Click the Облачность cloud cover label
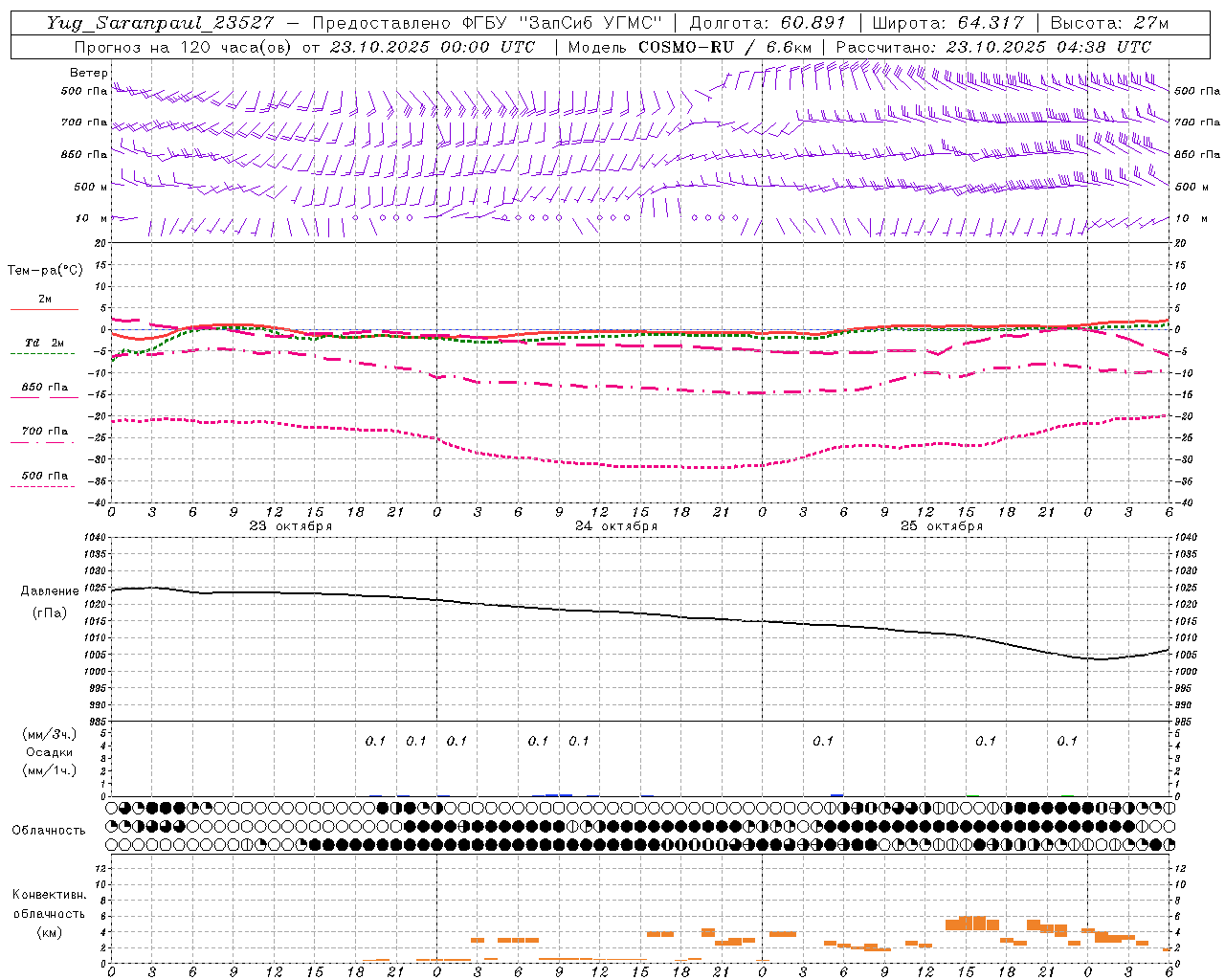 point(49,831)
